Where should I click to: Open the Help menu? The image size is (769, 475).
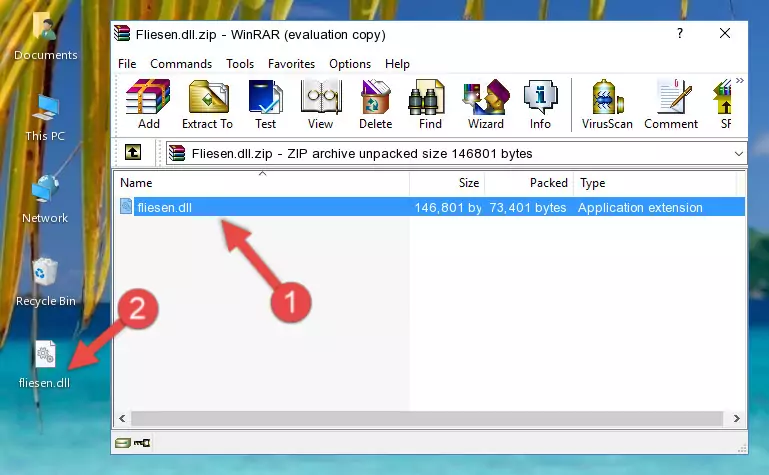pyautogui.click(x=397, y=64)
